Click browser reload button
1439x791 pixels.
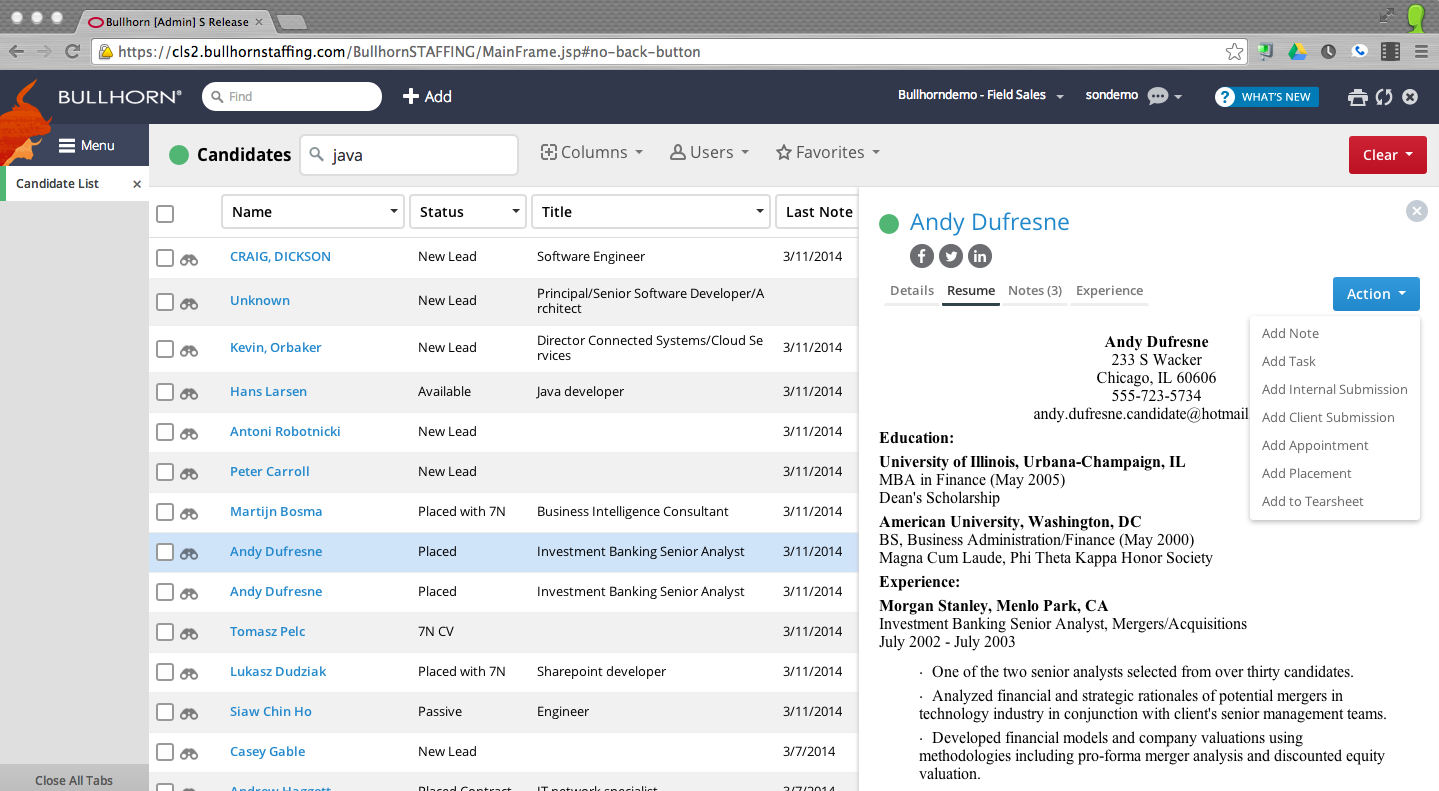72,51
